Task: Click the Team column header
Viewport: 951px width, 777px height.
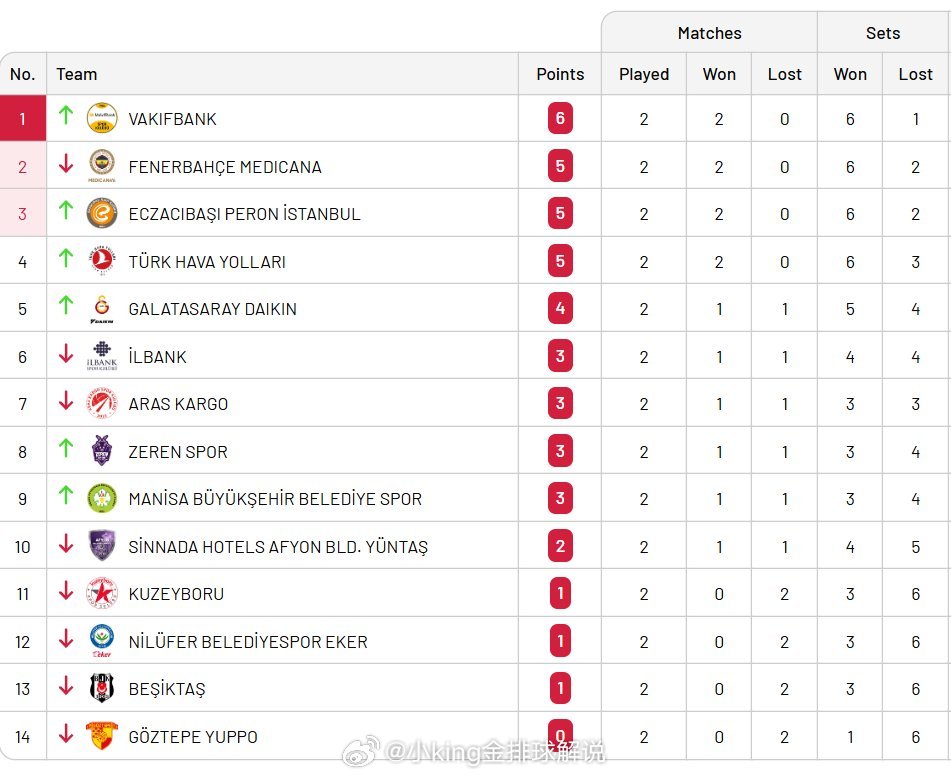Action: (x=76, y=74)
